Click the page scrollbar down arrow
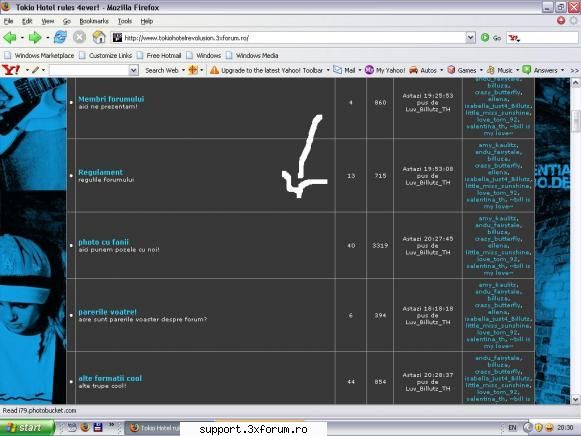 tap(575, 399)
